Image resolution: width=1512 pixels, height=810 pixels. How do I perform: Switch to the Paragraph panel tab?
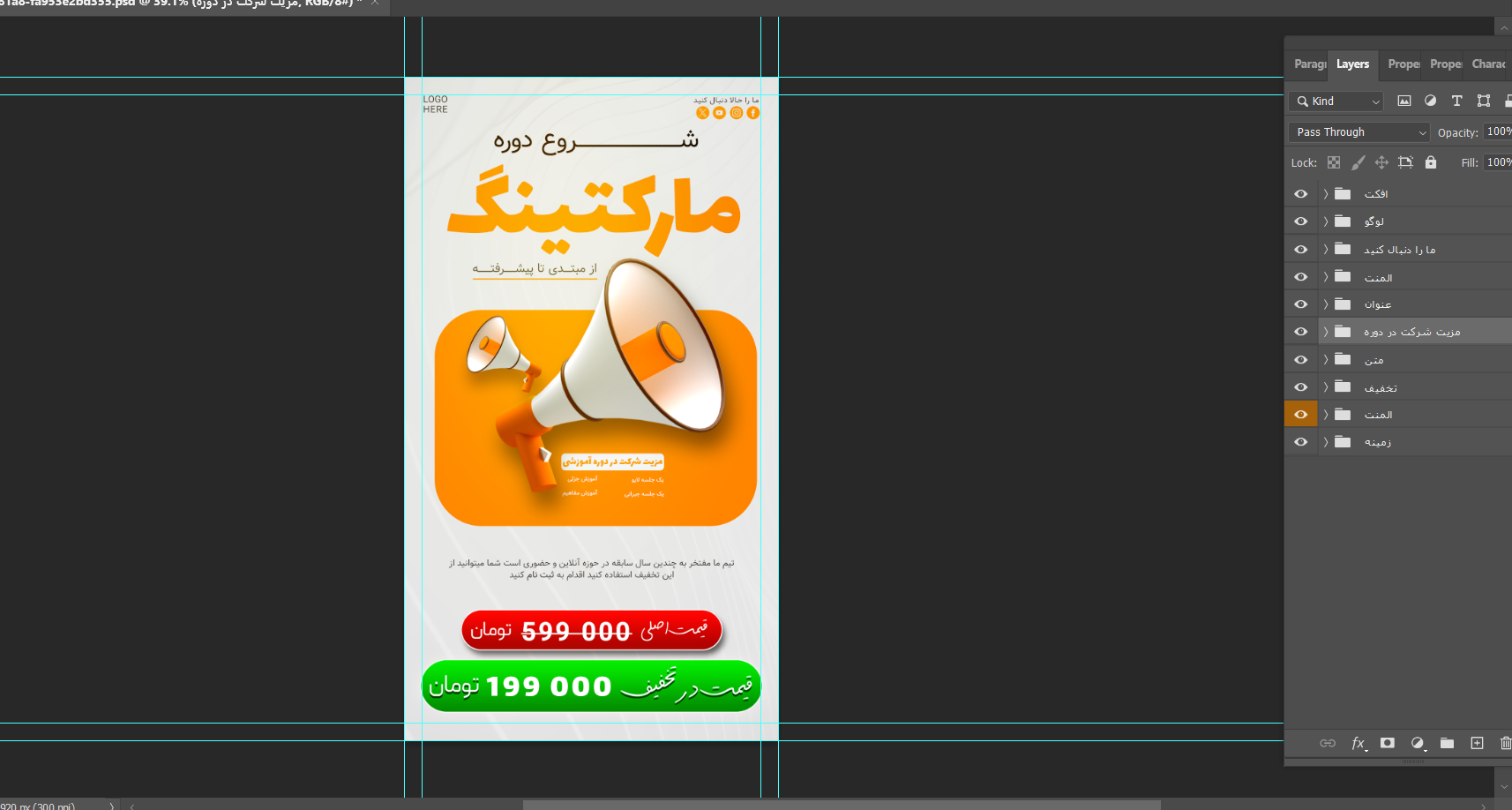point(1309,64)
